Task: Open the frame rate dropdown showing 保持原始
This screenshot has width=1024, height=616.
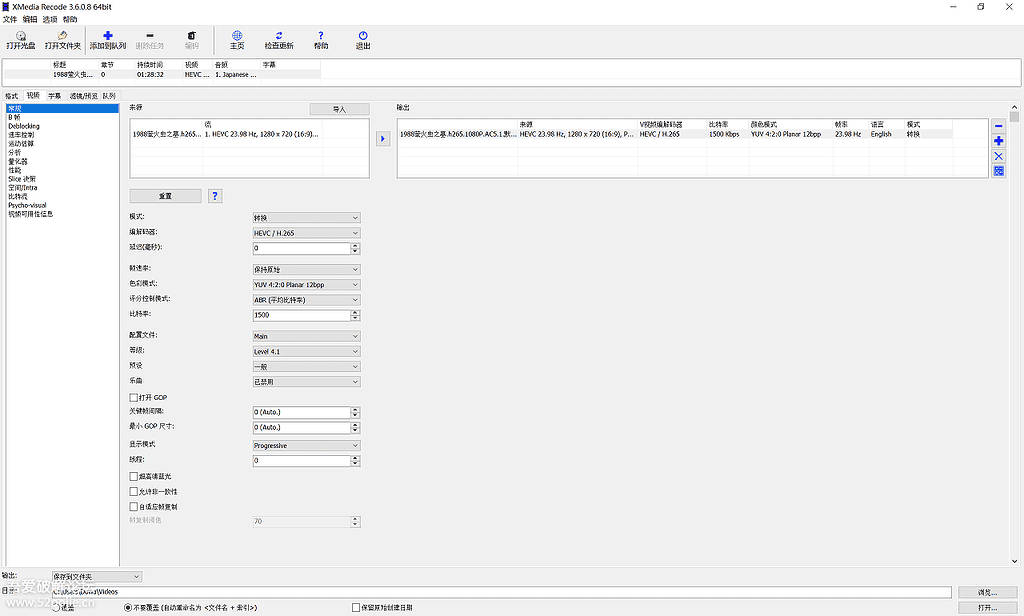Action: point(306,269)
